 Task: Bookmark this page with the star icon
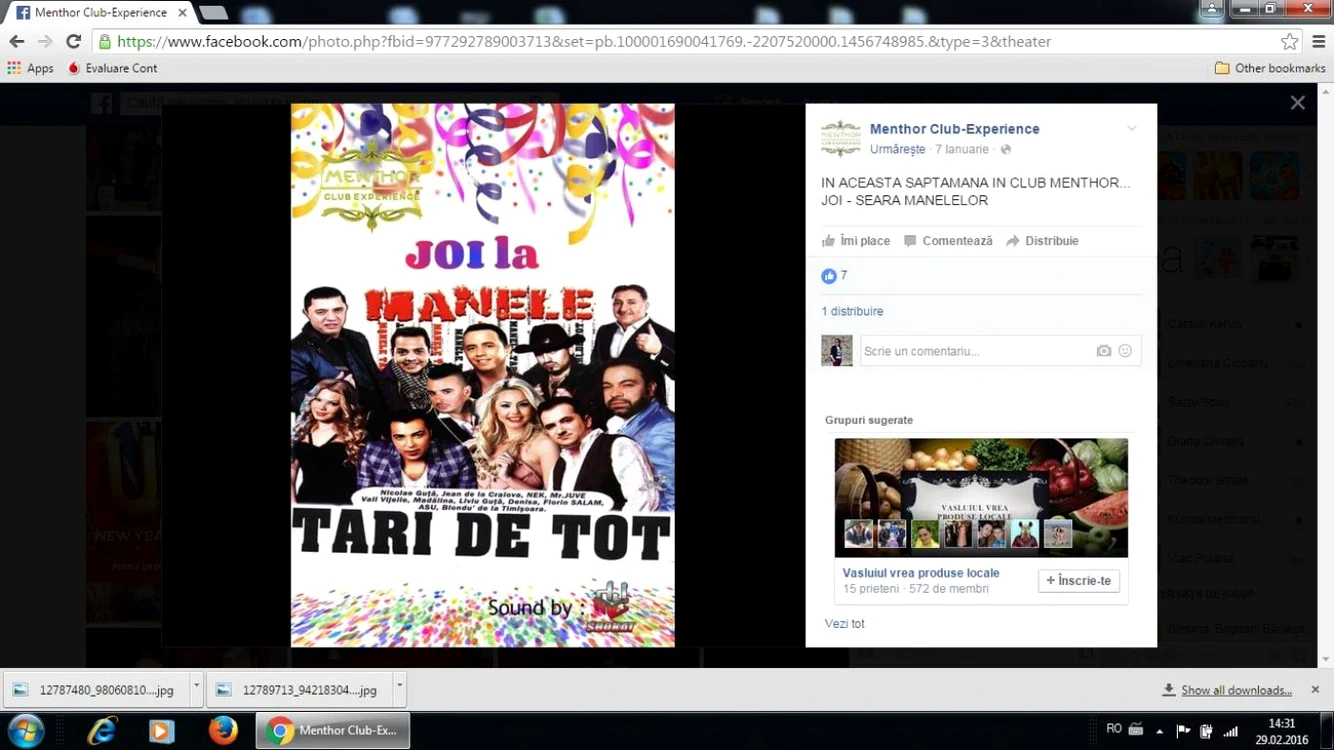pyautogui.click(x=1290, y=42)
